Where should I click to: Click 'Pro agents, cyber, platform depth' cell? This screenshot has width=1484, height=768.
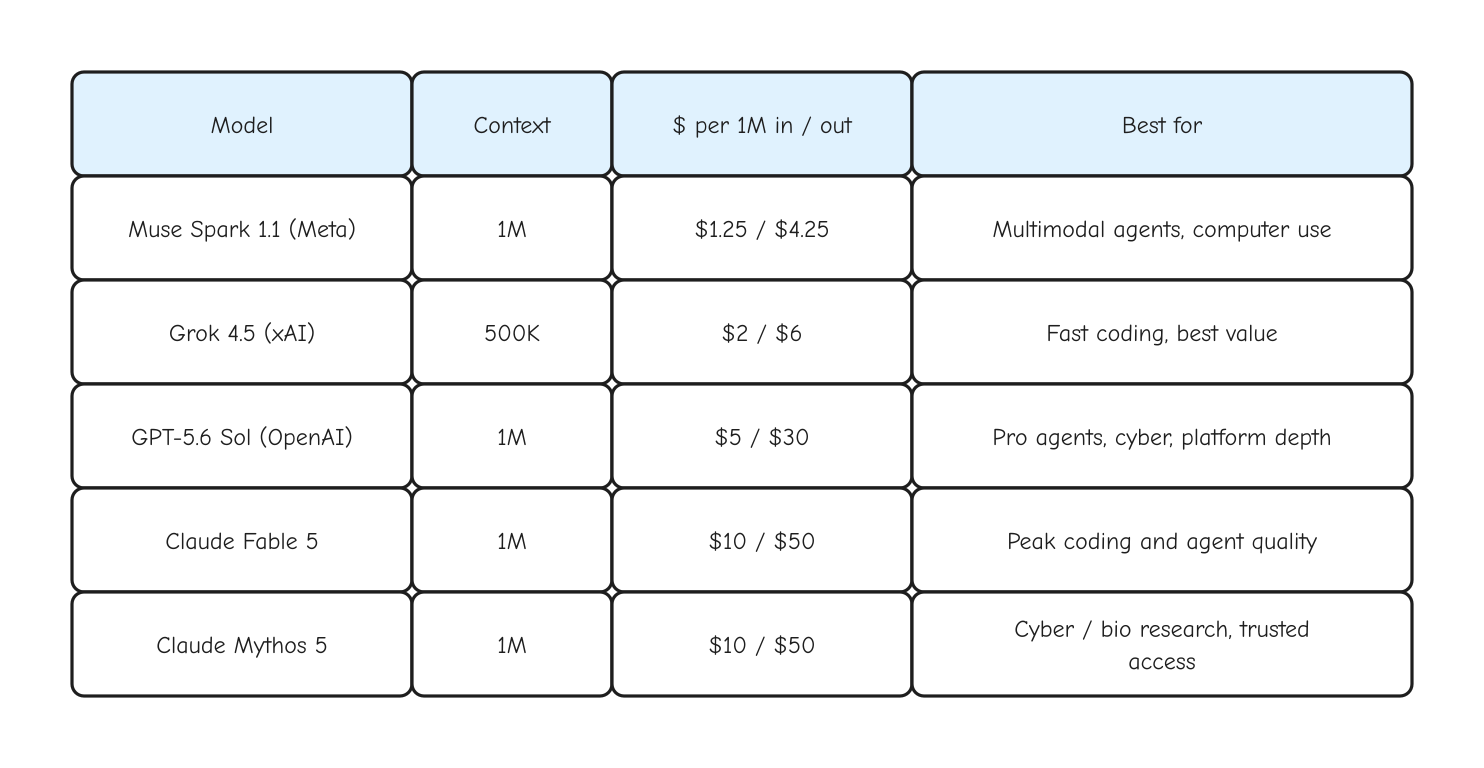pos(1162,436)
